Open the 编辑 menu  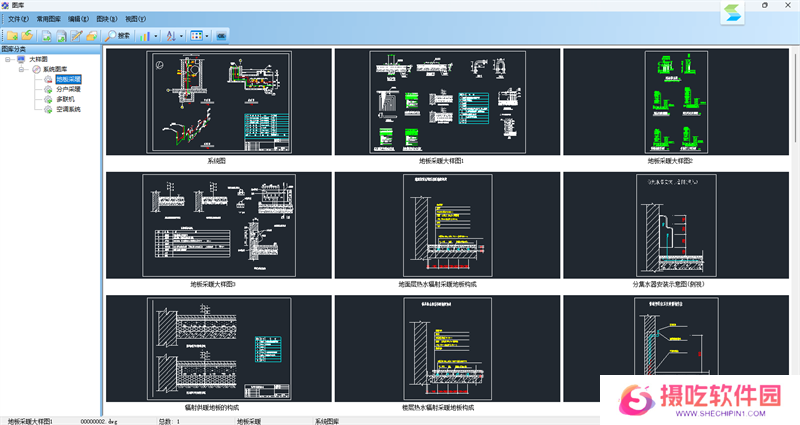[x=78, y=19]
